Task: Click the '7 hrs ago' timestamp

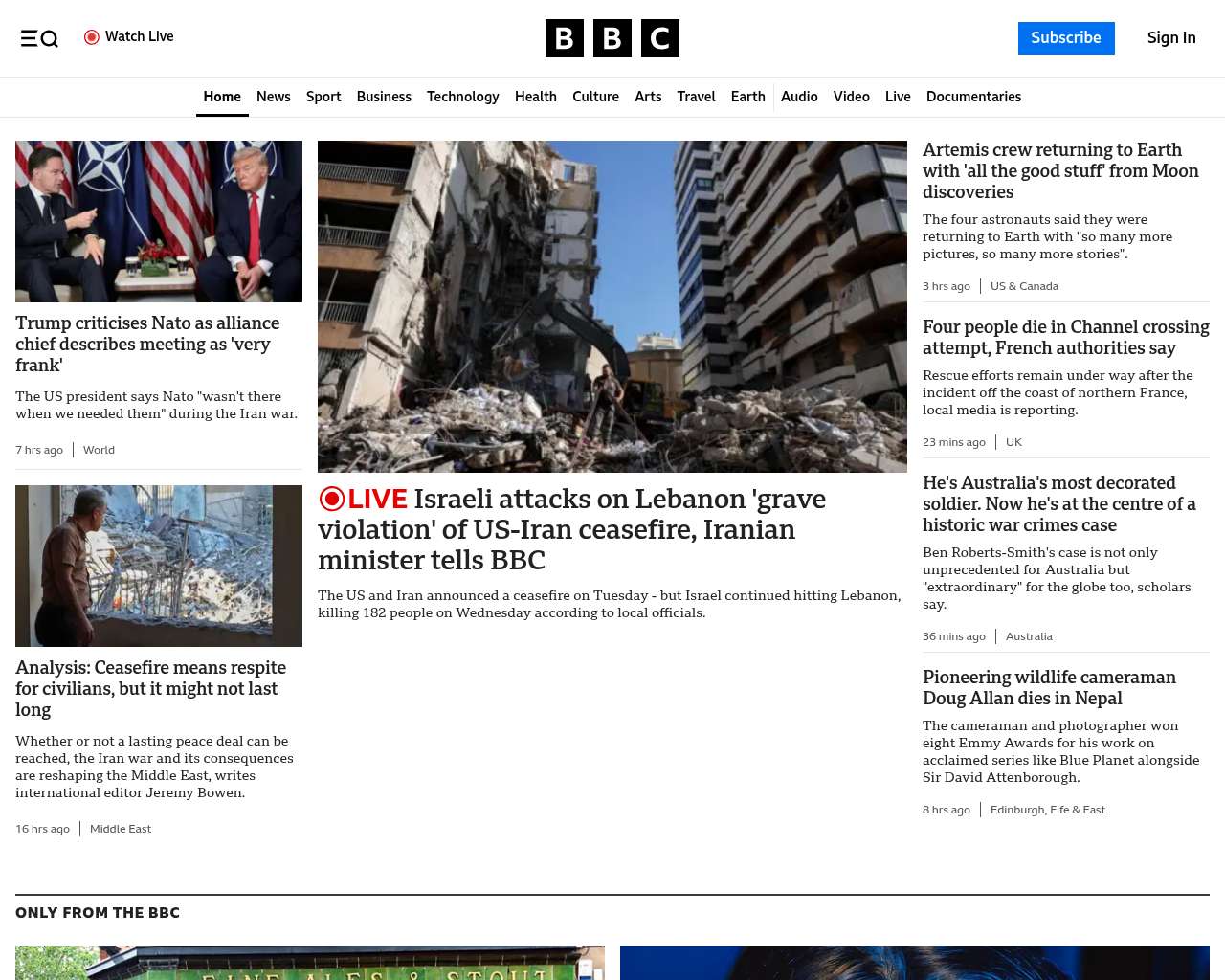Action: click(39, 450)
